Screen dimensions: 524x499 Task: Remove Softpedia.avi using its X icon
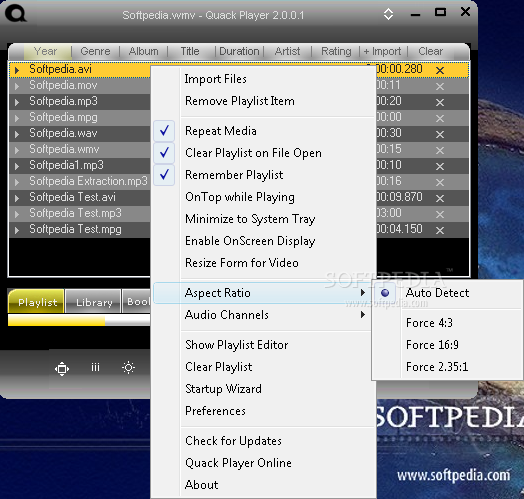tap(440, 70)
